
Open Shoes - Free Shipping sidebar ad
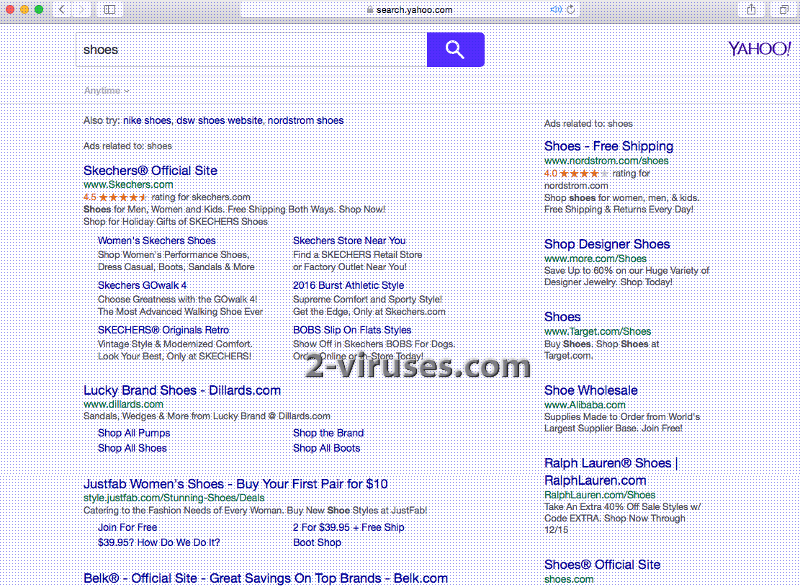coord(609,146)
